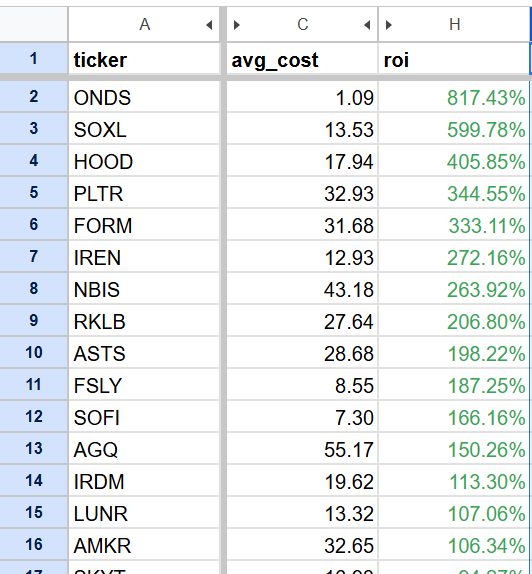Screen dimensions: 532x574
Task: Expand hidden columns after column A
Action: [209, 25]
